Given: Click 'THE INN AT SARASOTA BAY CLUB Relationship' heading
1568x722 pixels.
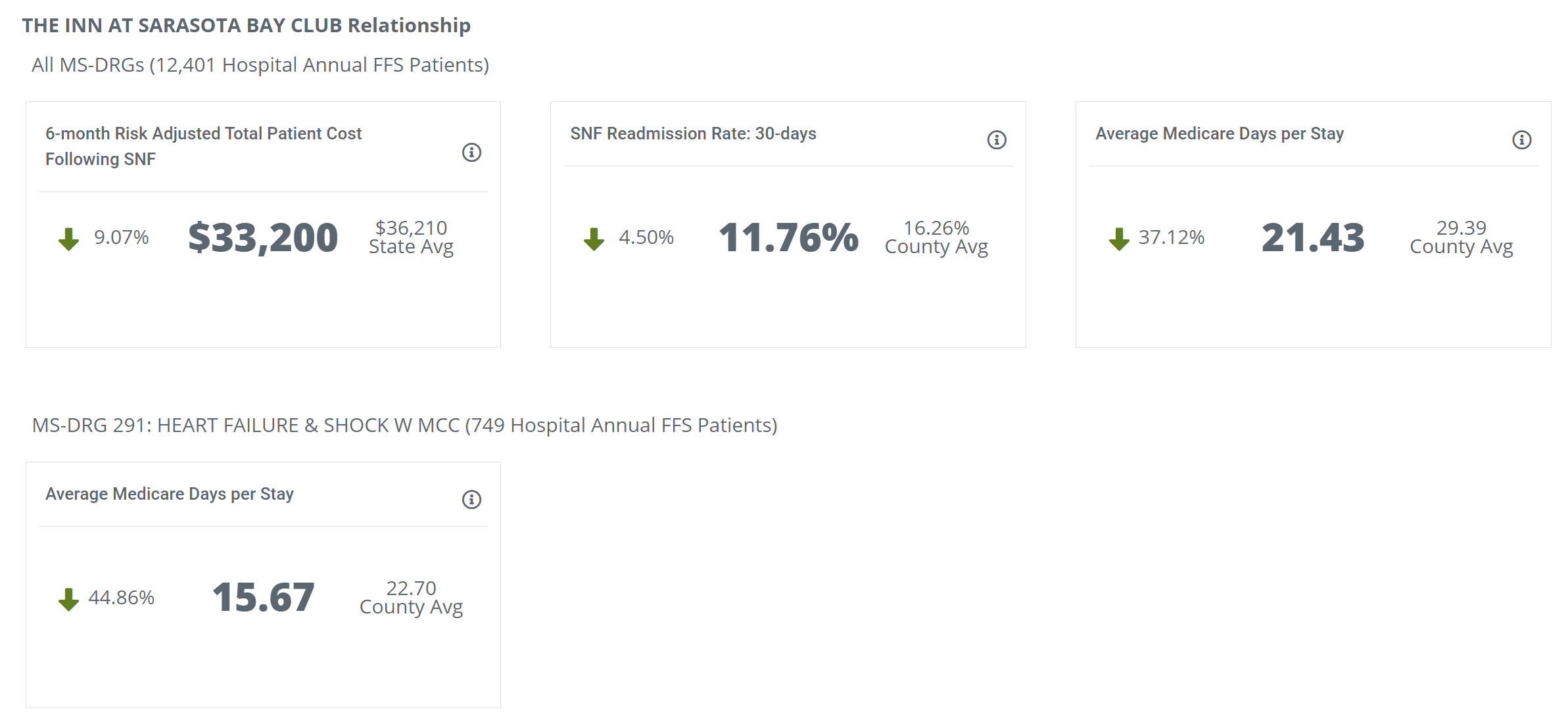Looking at the screenshot, I should [247, 26].
